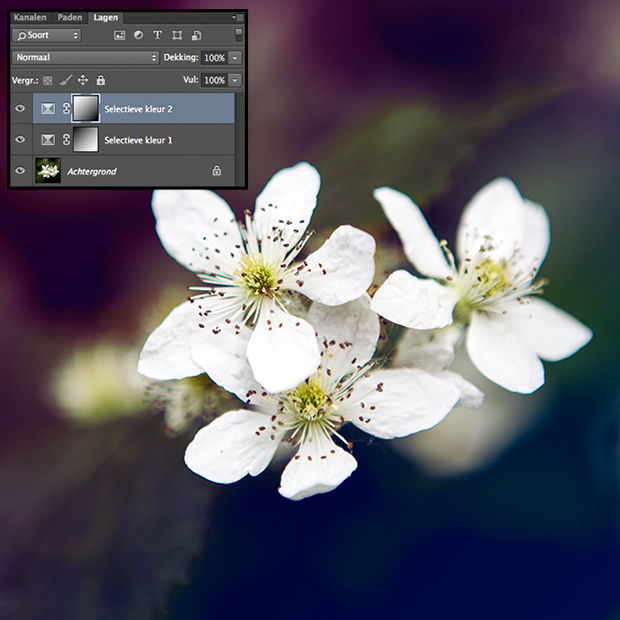Toggle the layer filtering on/off switch
The image size is (620, 620).
click(x=238, y=35)
